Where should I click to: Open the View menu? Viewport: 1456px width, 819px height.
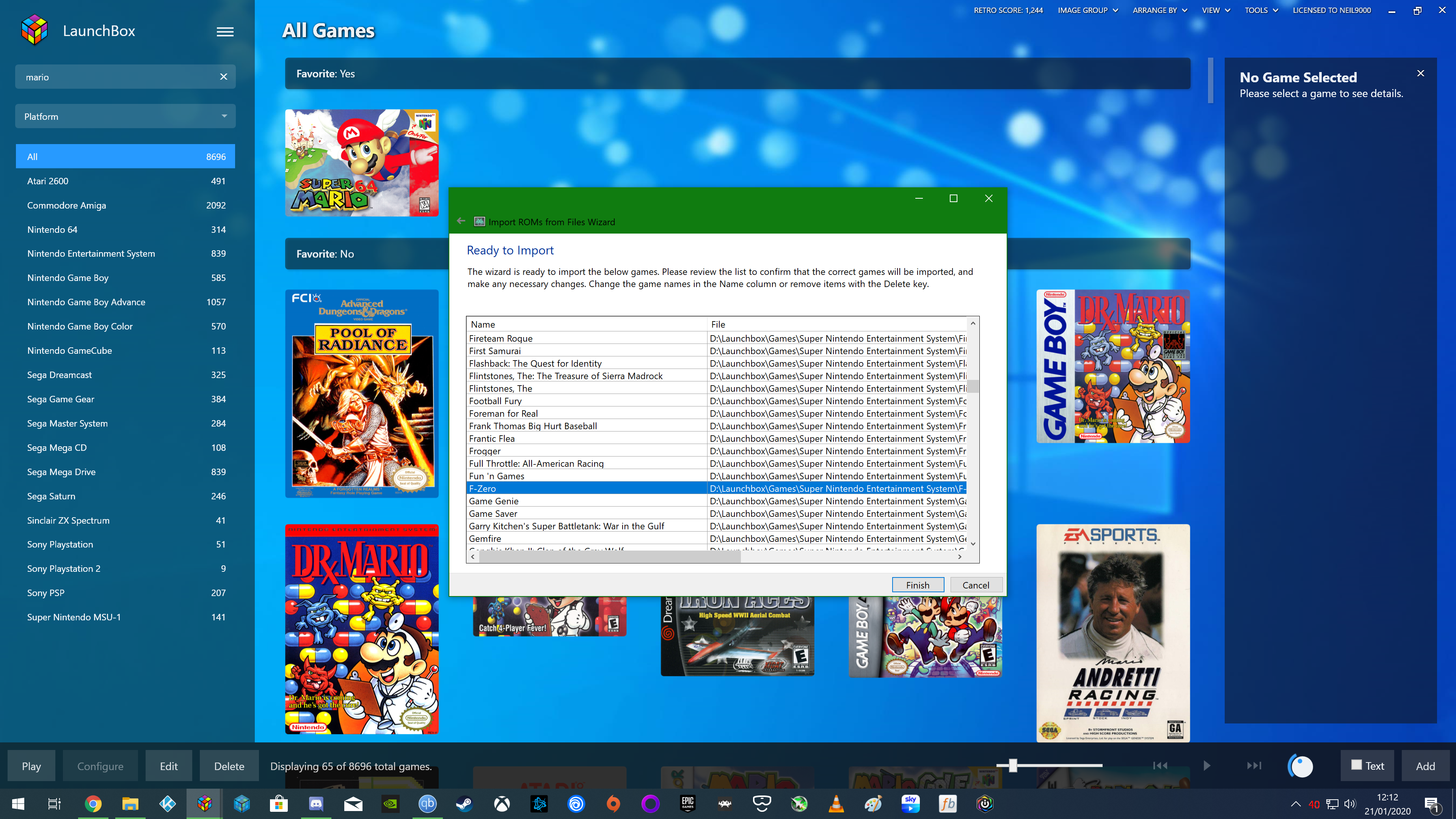click(1215, 10)
